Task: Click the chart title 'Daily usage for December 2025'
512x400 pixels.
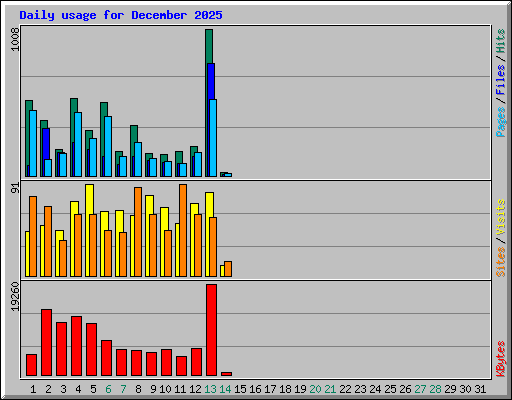Action: 121,15
